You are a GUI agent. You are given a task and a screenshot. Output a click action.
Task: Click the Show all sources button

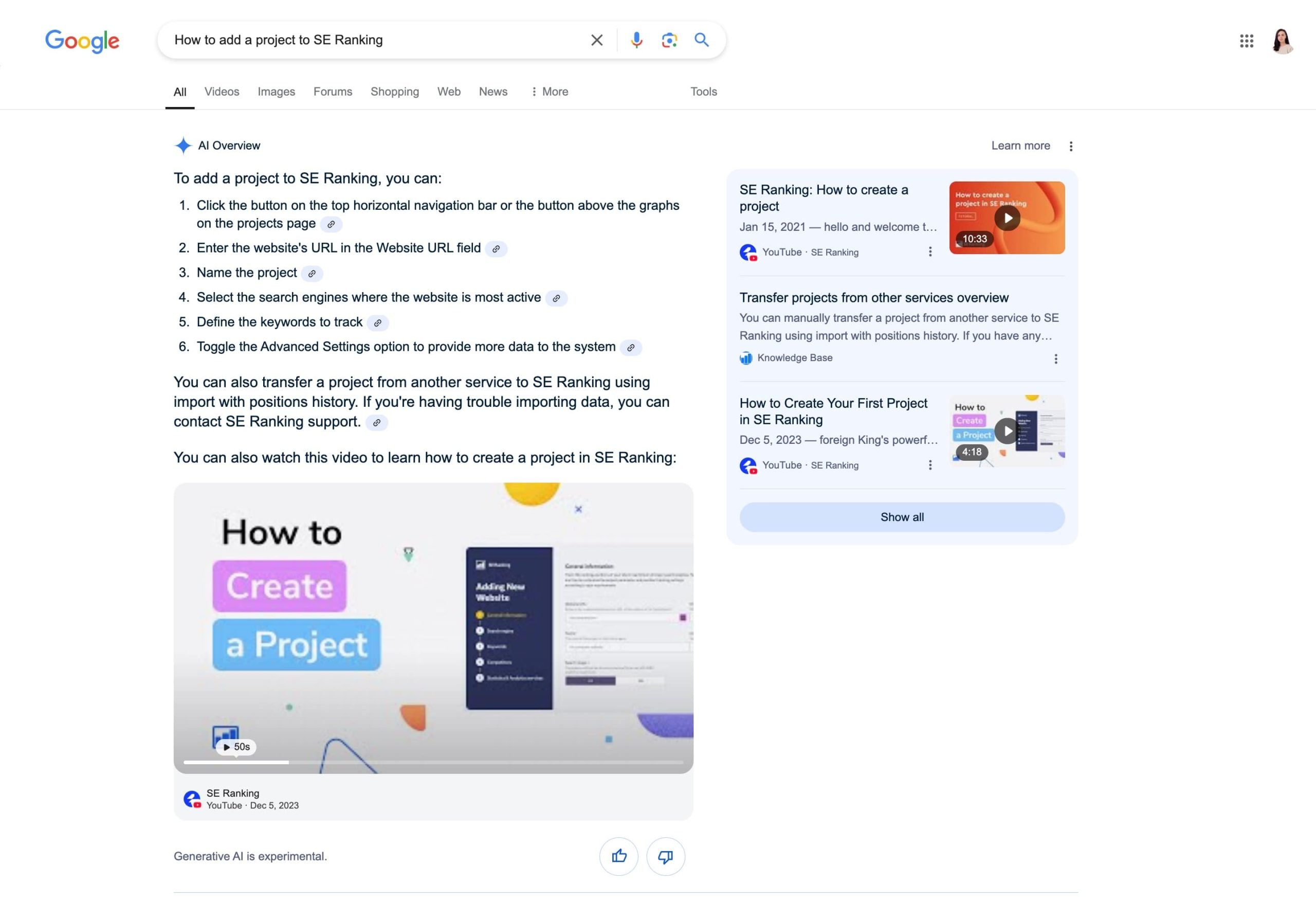[x=902, y=517]
